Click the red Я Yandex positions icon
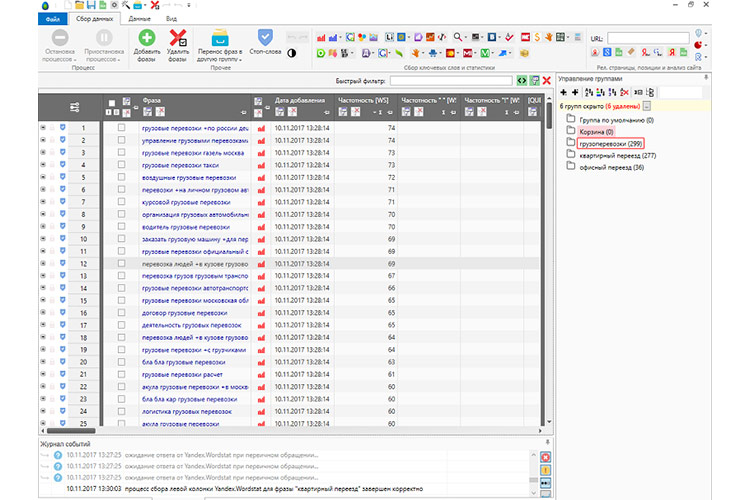The image size is (750, 500). point(672,52)
